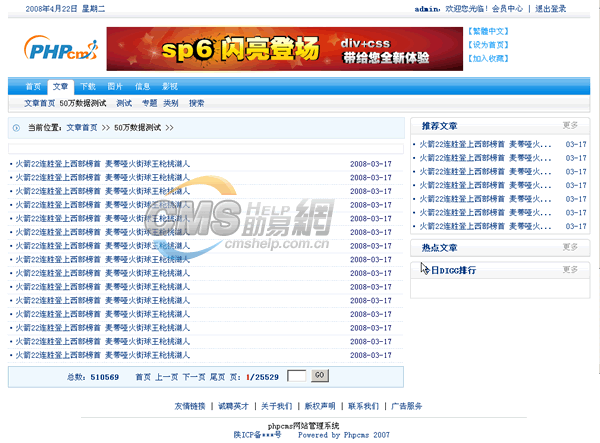Go to the 影视 navigation tab
Viewport: 600px width, 443px height.
pos(170,87)
